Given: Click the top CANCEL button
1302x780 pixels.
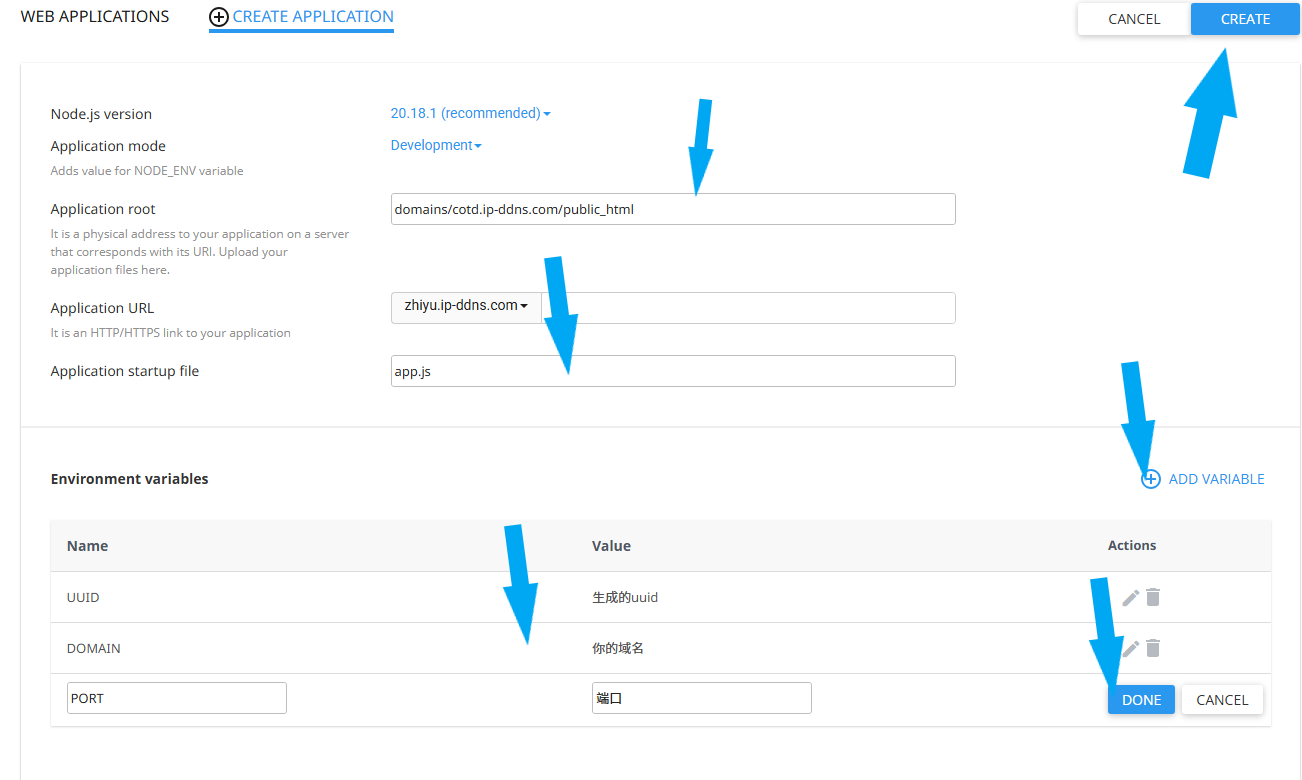Looking at the screenshot, I should (1134, 19).
